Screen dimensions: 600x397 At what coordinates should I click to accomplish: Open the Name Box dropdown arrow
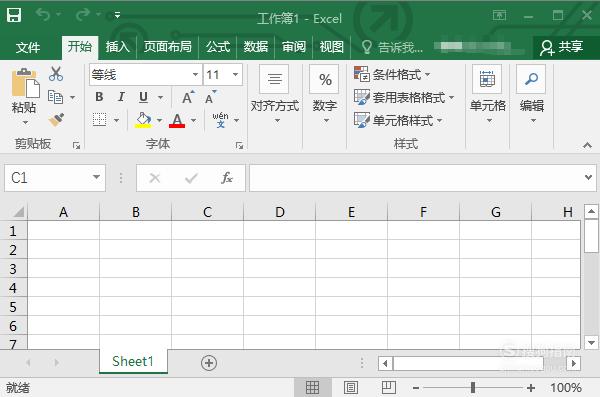tap(96, 177)
